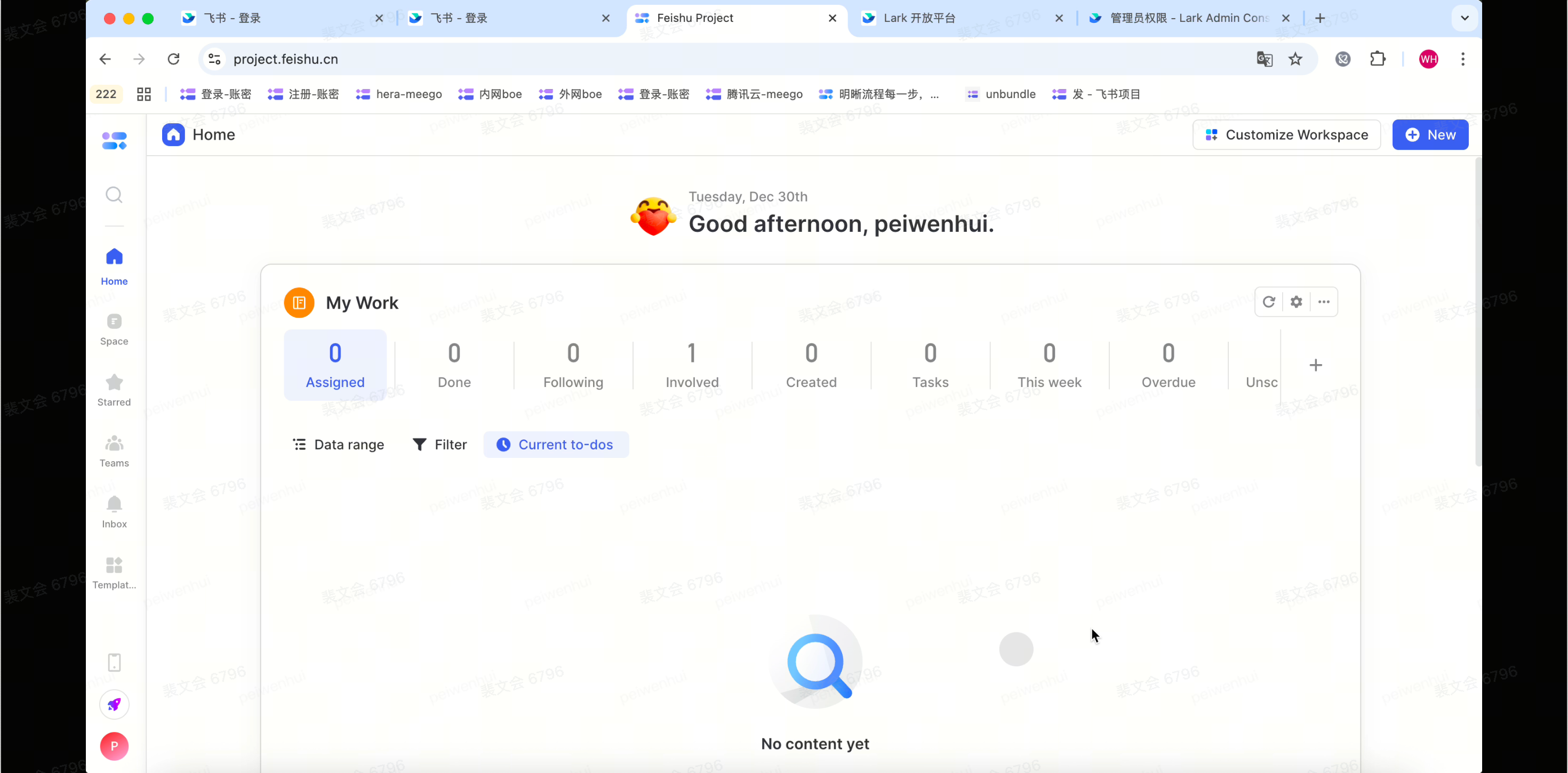Reload the browser page
The width and height of the screenshot is (1568, 773).
click(173, 59)
